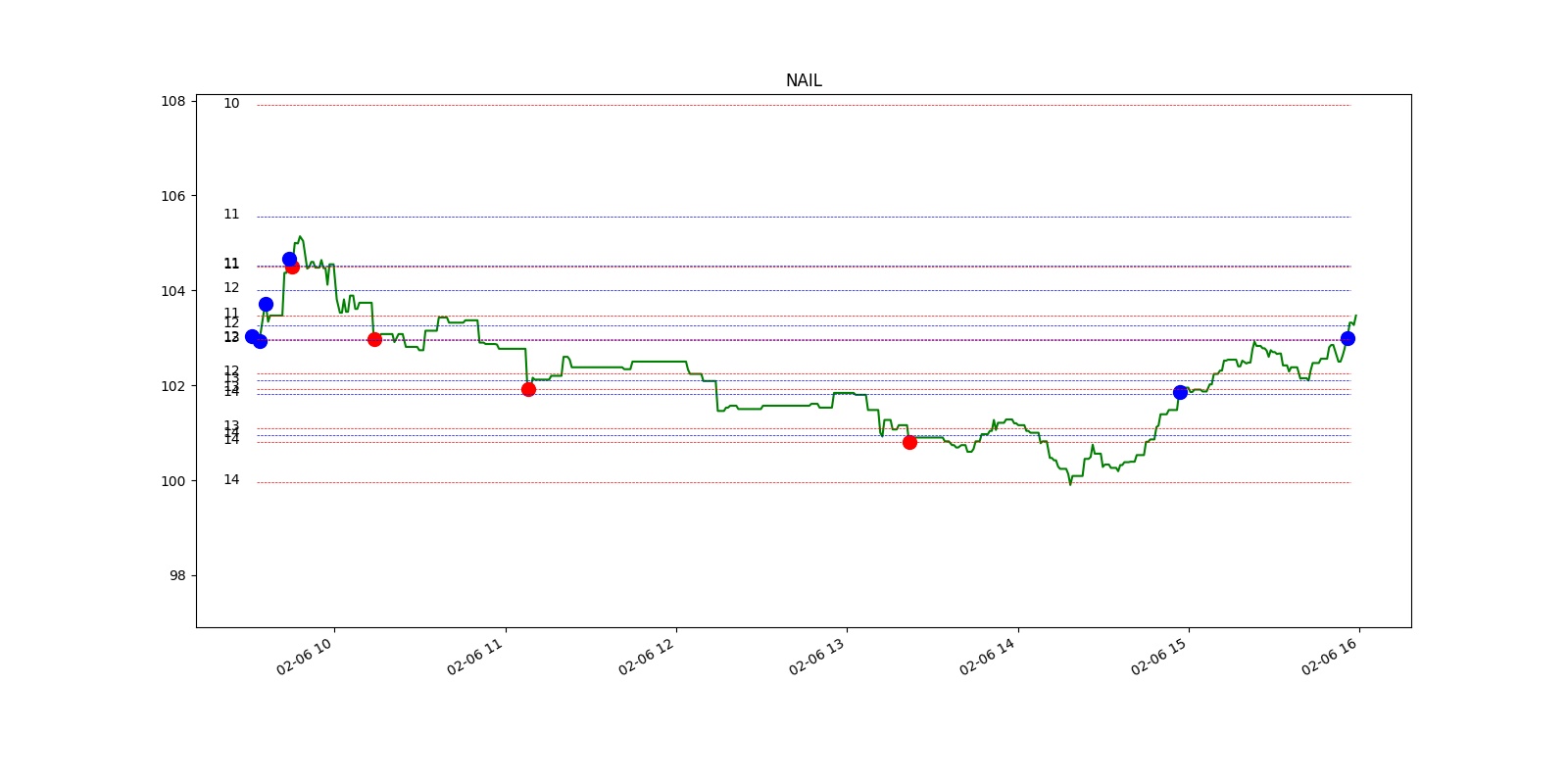Select the blue marker at the 104.7 peak
The width and height of the screenshot is (1568, 784).
coord(289,259)
